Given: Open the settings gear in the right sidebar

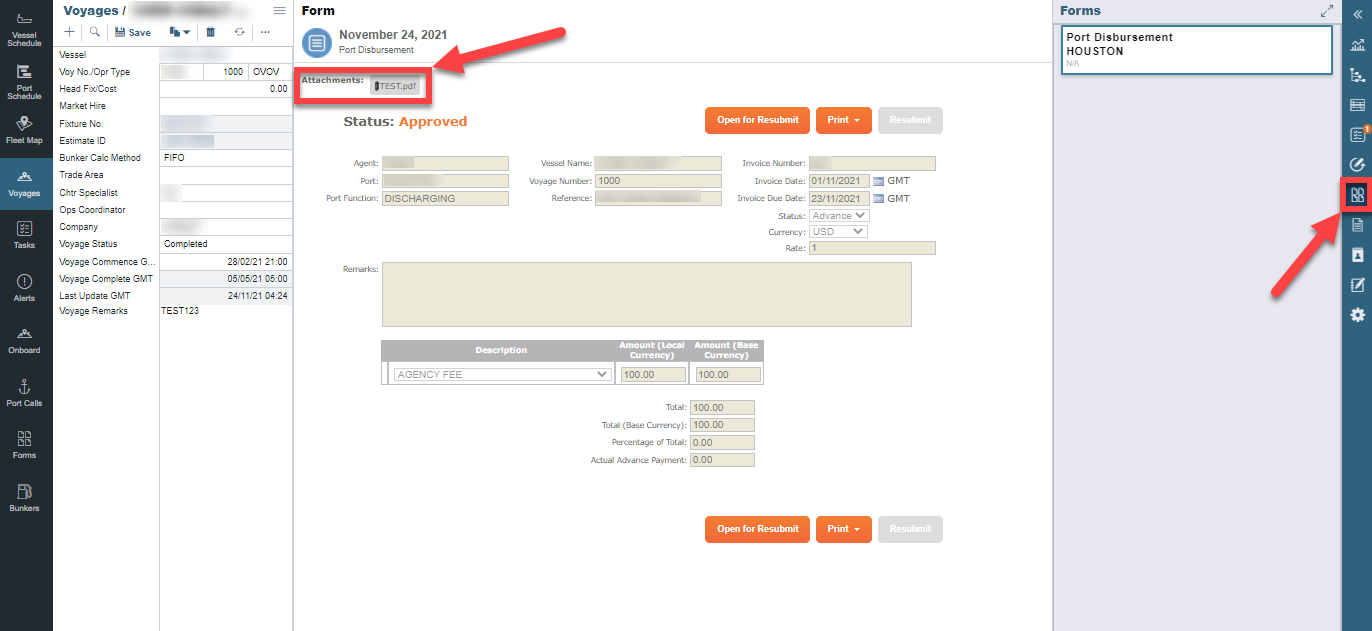Looking at the screenshot, I should click(1357, 314).
